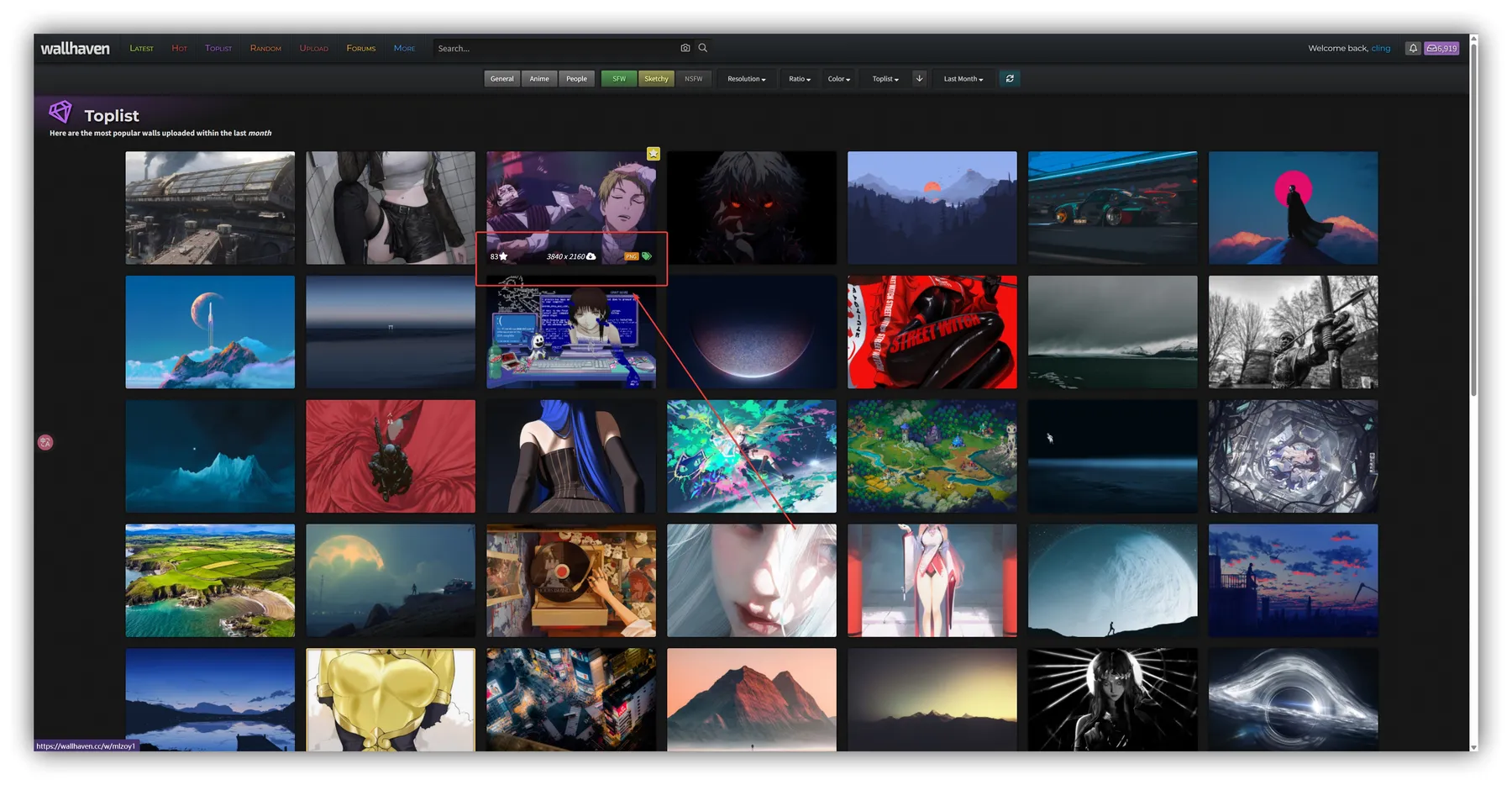Click the green tags icon on the highlighted thumbnail
The width and height of the screenshot is (1512, 785).
click(647, 256)
